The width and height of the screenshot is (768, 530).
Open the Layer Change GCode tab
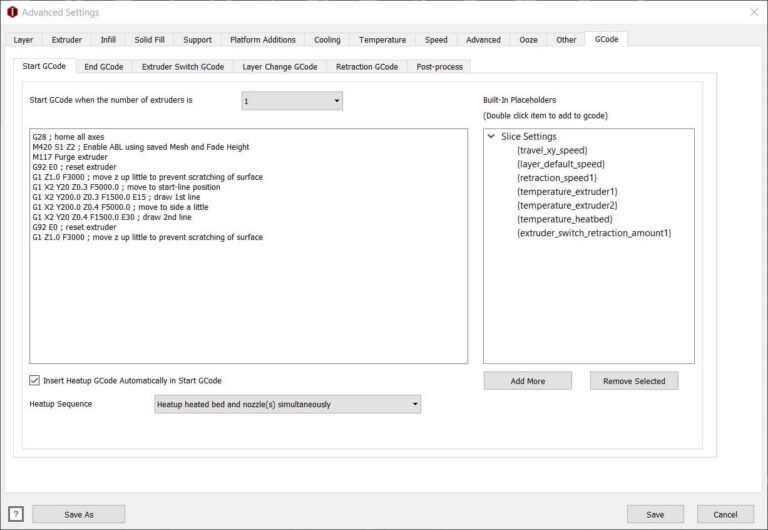280,67
